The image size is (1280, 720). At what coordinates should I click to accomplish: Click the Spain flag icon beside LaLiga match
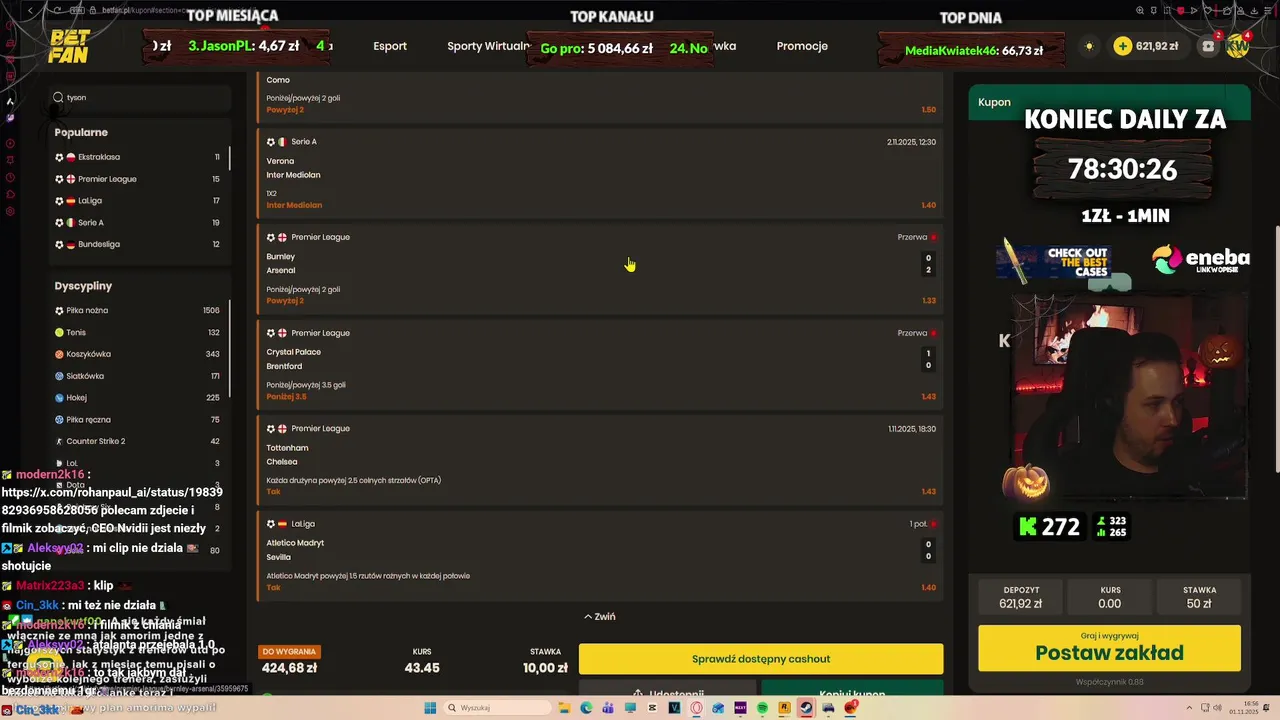[282, 524]
